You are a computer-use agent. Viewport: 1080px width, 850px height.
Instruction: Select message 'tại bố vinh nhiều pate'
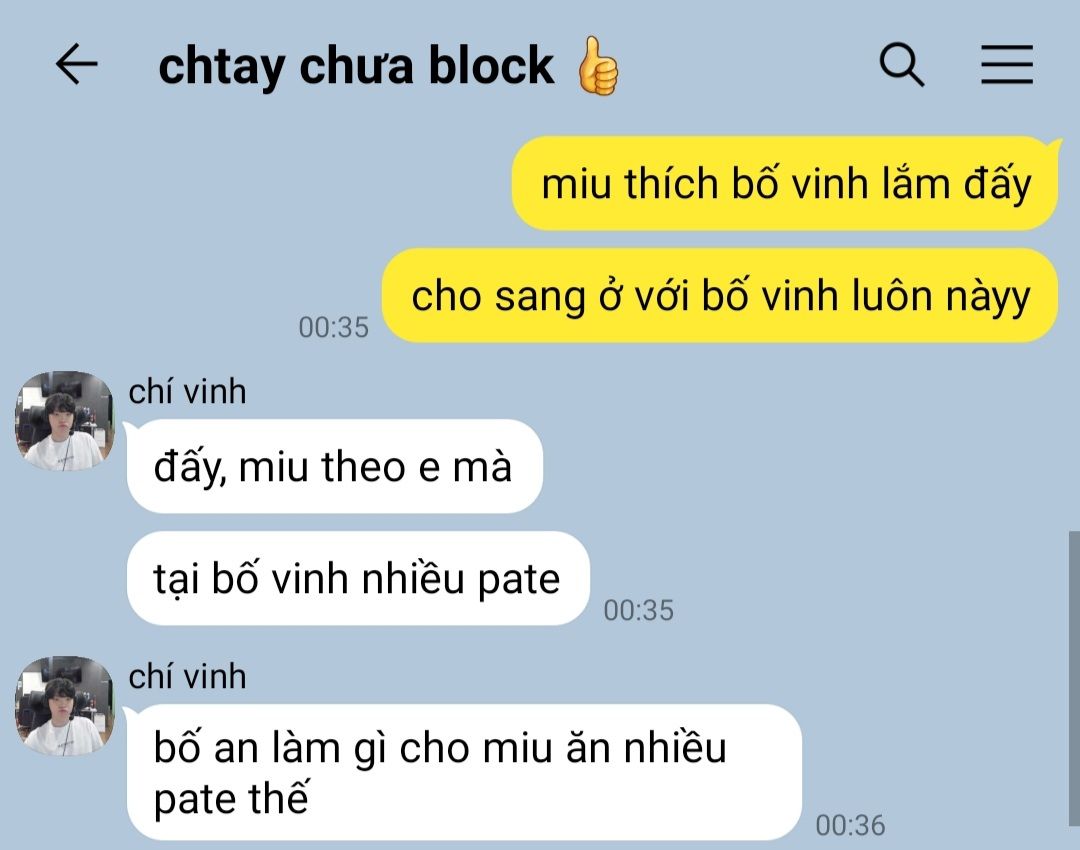(357, 579)
